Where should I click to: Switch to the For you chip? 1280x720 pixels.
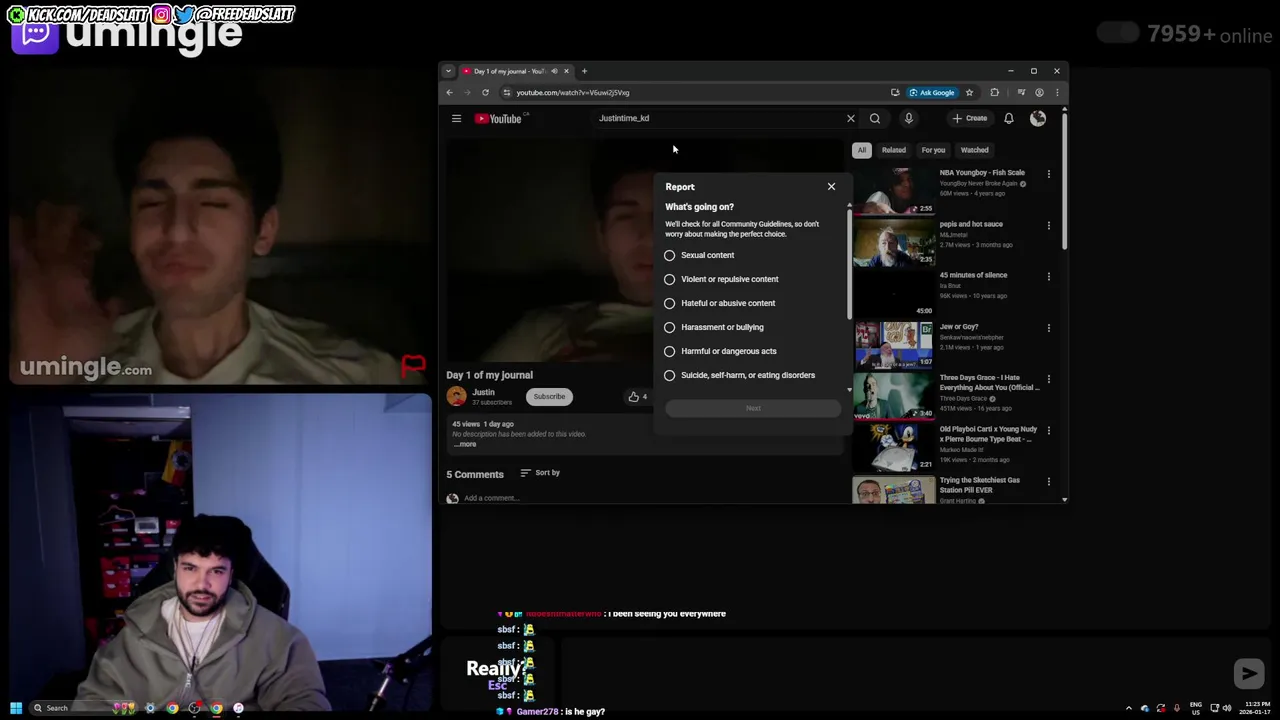pyautogui.click(x=933, y=150)
